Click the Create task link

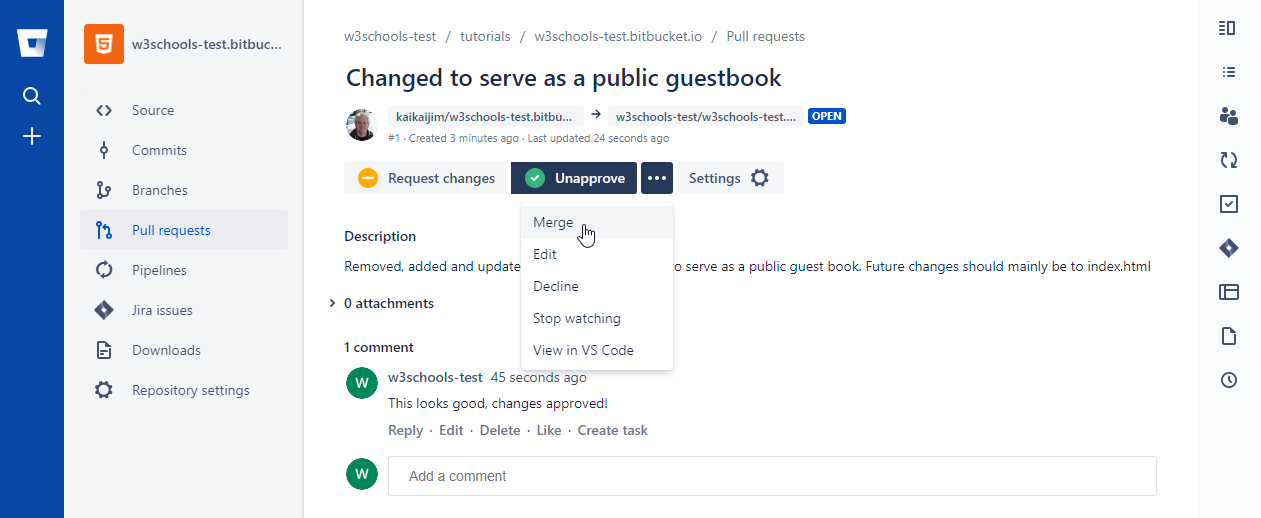612,430
